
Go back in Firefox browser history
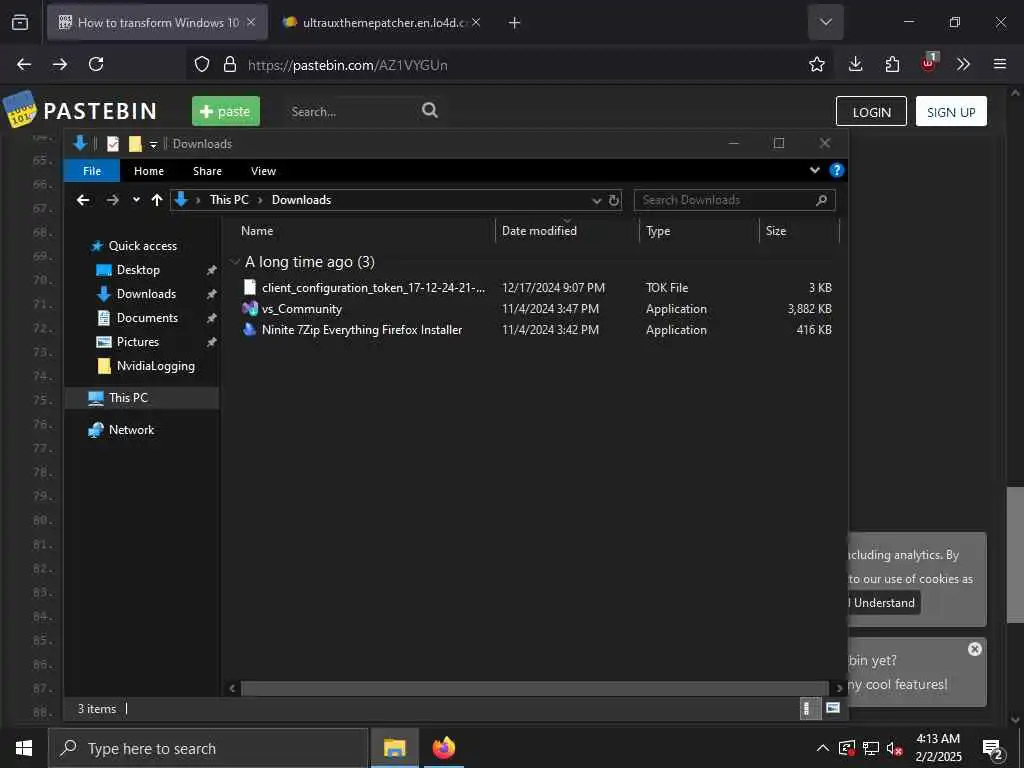tap(24, 64)
